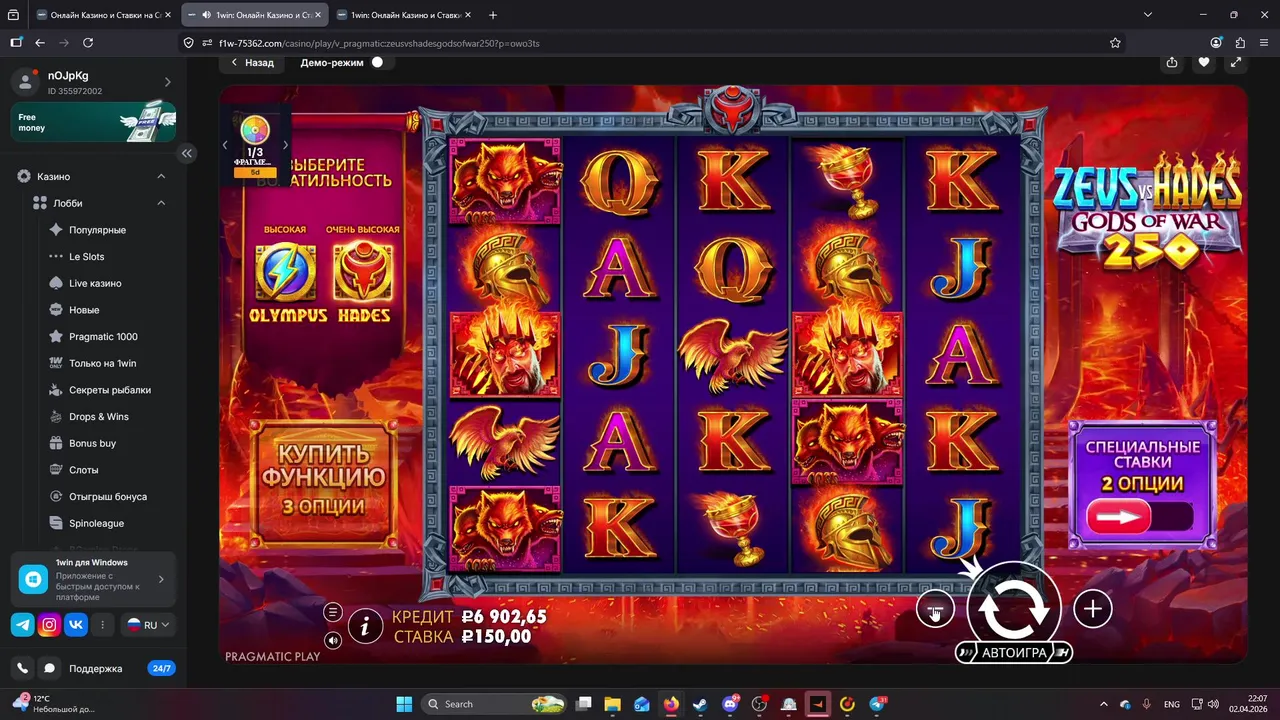Open Поддержка 24/7 support
1280x720 pixels.
pyautogui.click(x=120, y=668)
